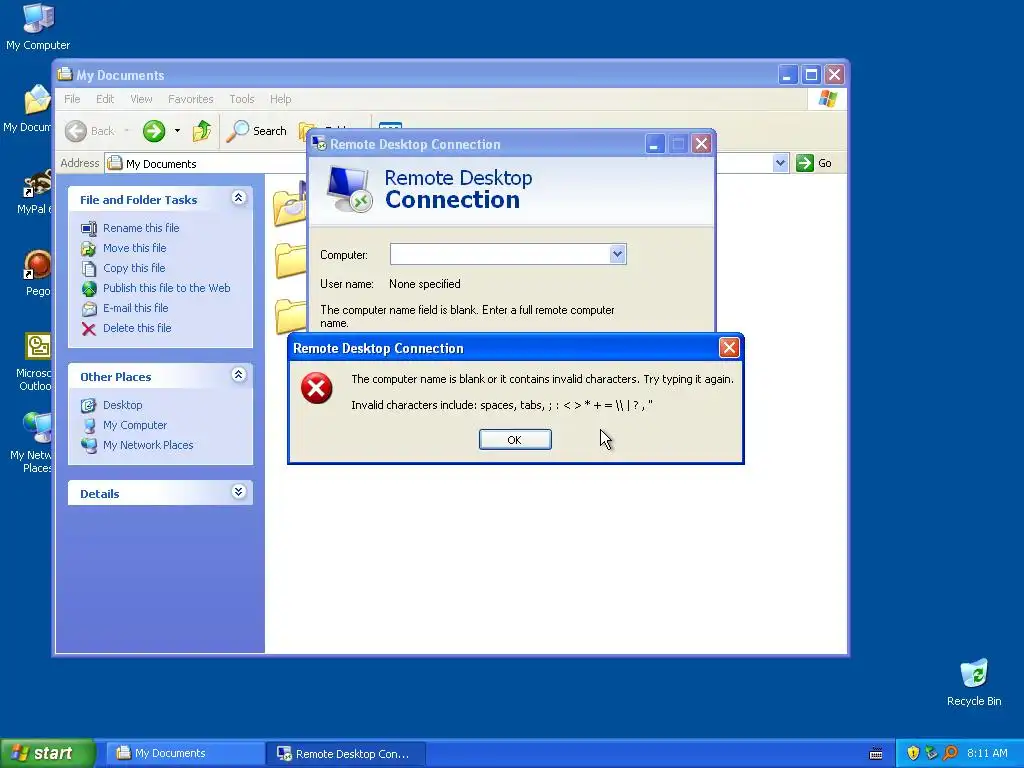Click the Search toolbar button
The width and height of the screenshot is (1024, 768).
click(257, 131)
